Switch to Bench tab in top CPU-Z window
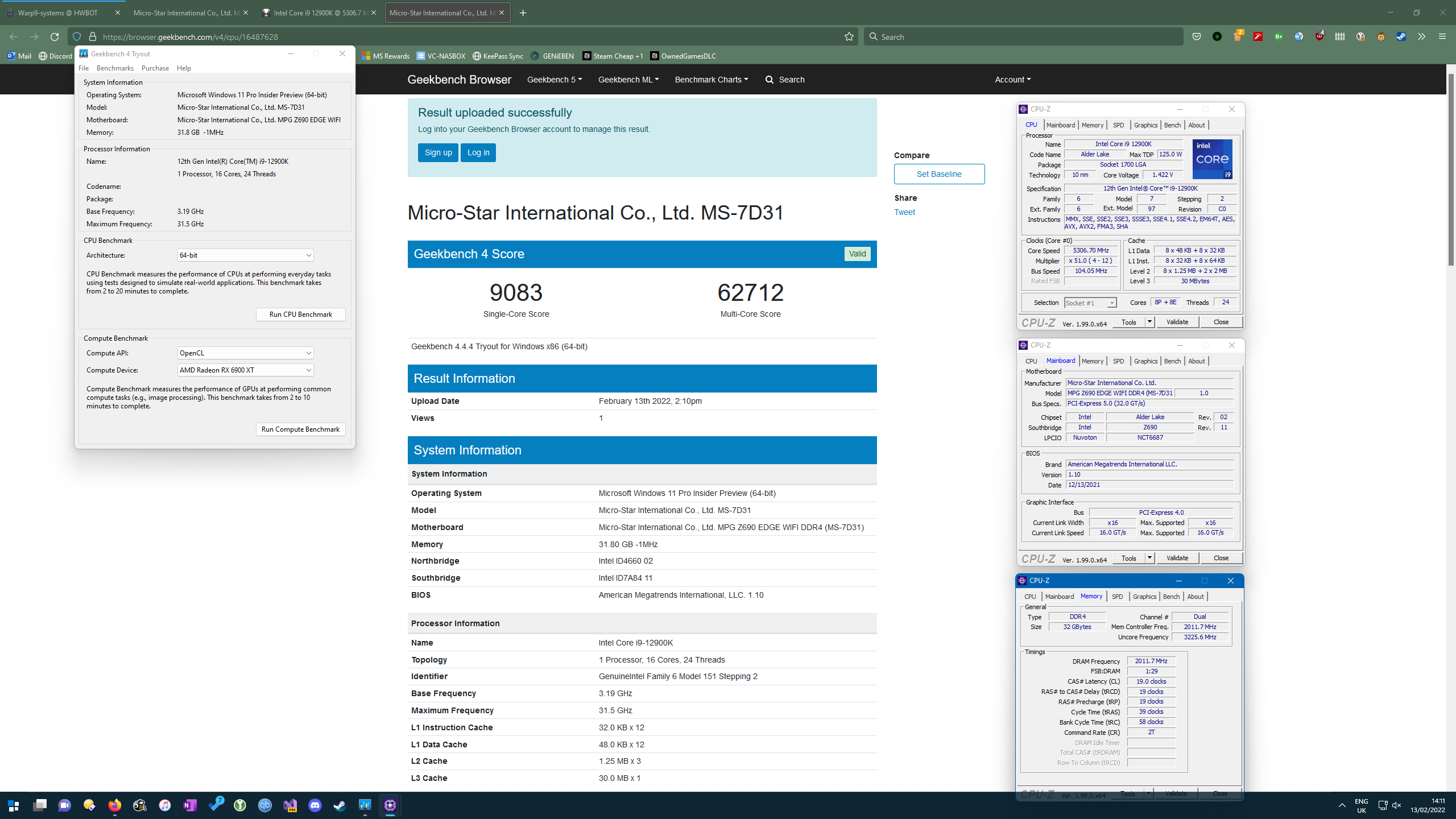The width and height of the screenshot is (1456, 819). tap(1172, 125)
